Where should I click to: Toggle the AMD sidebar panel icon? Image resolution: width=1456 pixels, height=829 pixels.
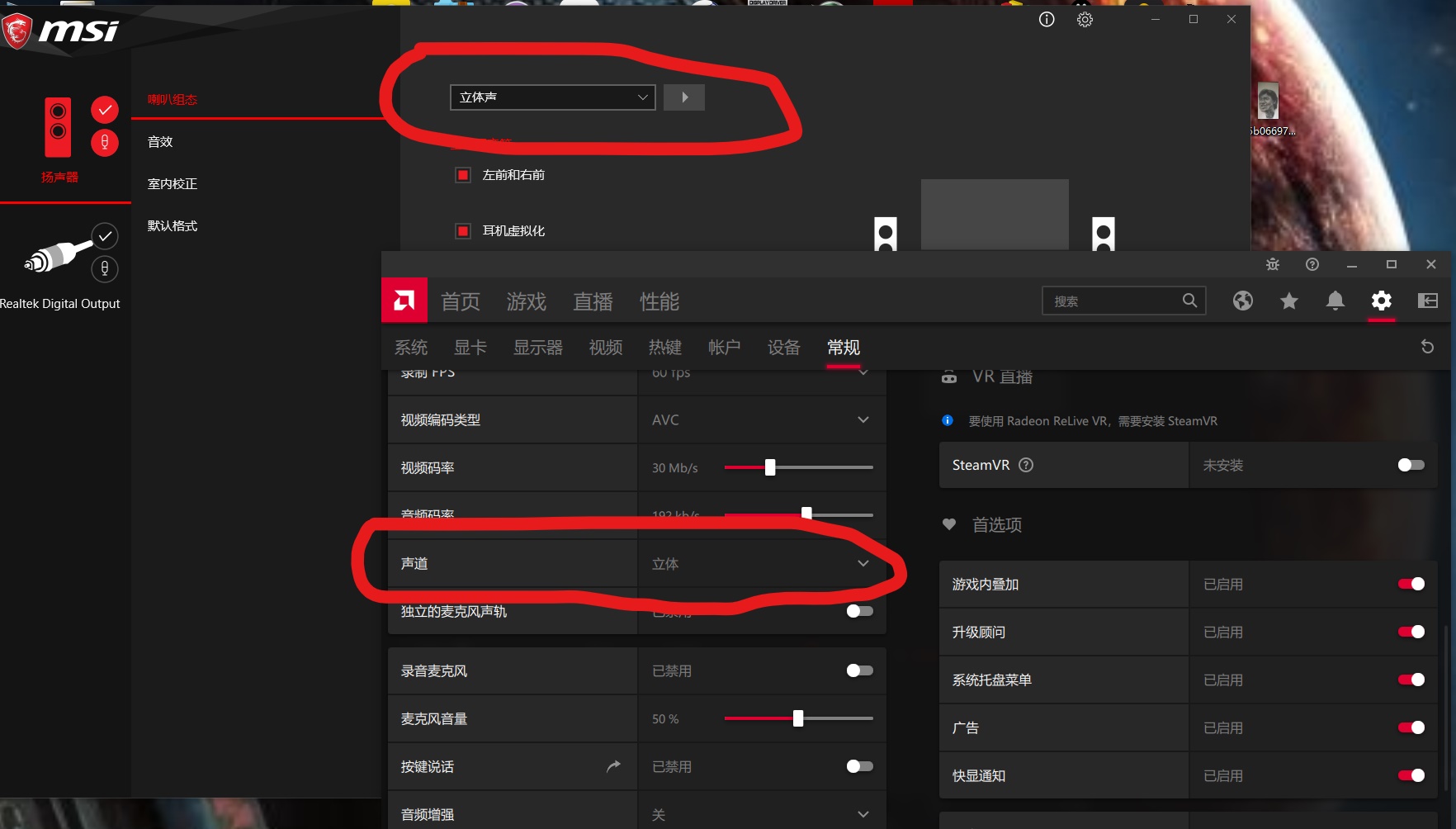coord(1428,301)
